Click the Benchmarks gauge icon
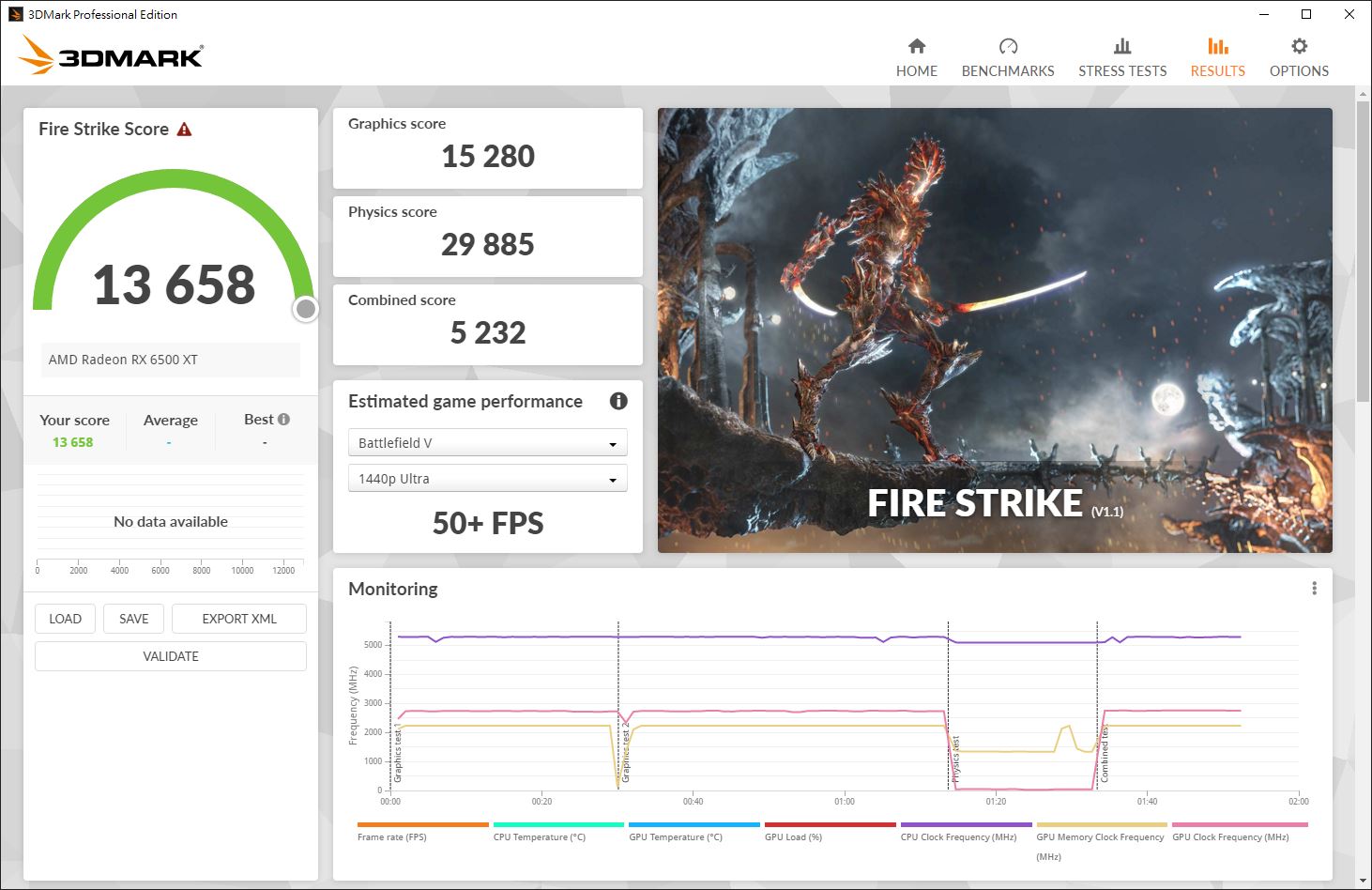The width and height of the screenshot is (1372, 890). pos(1008,46)
